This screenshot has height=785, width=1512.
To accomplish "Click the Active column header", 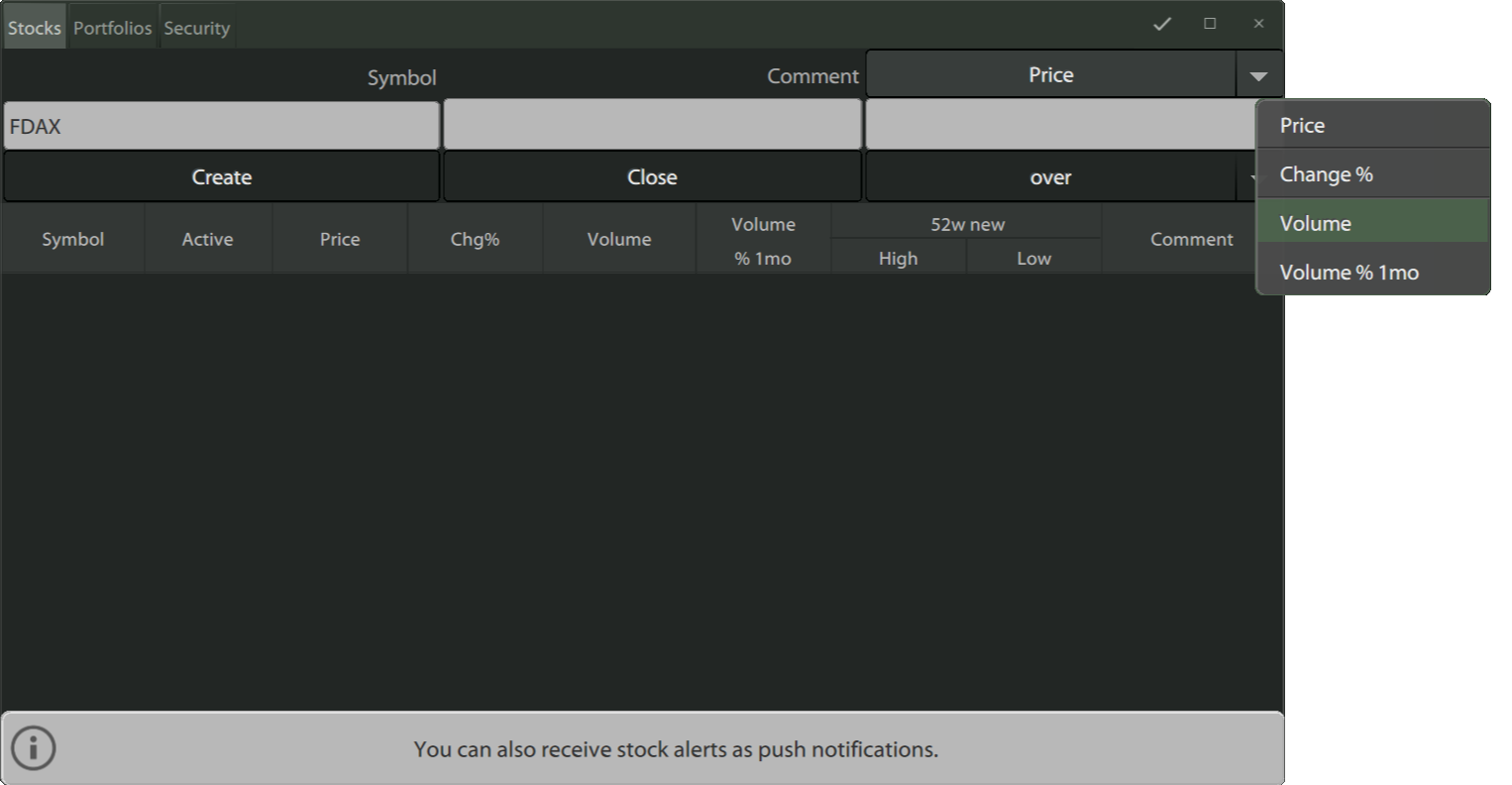I will (x=207, y=239).
